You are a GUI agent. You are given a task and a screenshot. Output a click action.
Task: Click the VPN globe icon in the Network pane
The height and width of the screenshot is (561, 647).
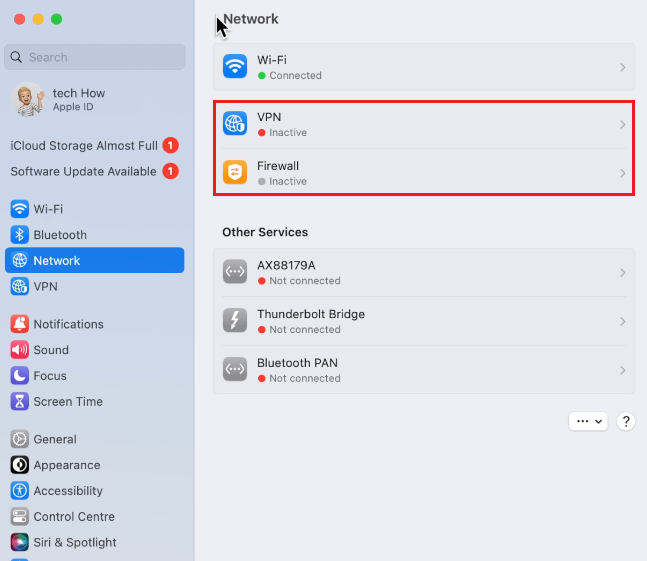pyautogui.click(x=235, y=123)
